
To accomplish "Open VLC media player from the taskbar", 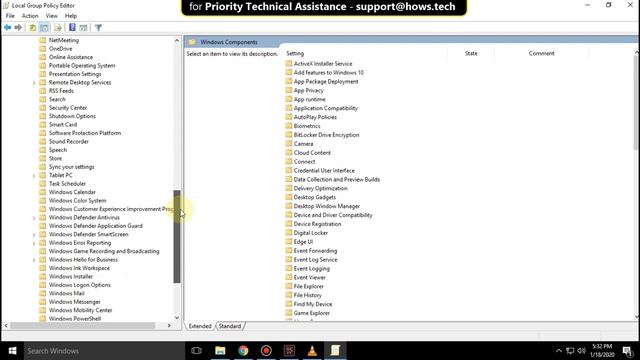I will click(x=312, y=351).
